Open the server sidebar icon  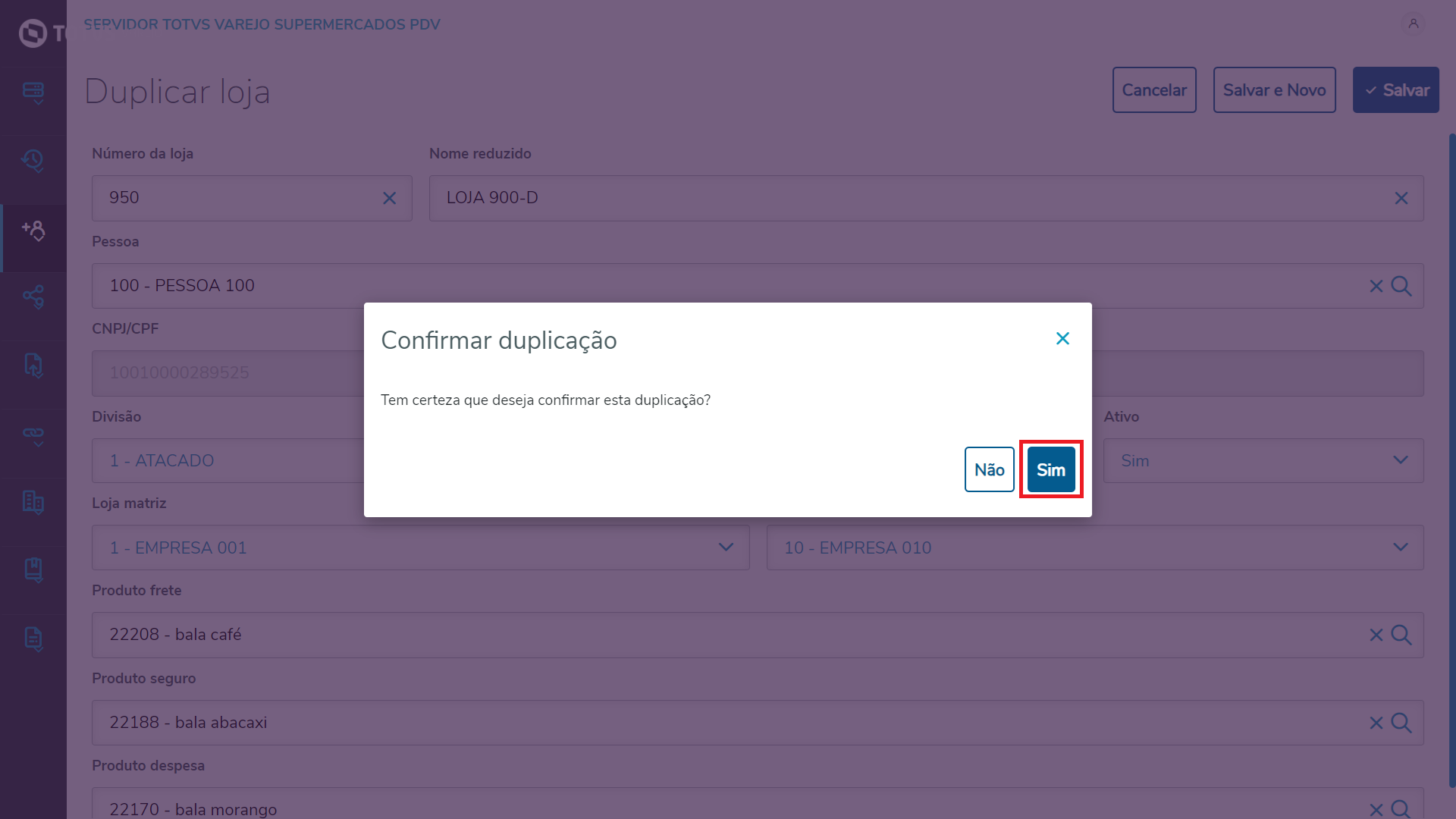tap(33, 93)
